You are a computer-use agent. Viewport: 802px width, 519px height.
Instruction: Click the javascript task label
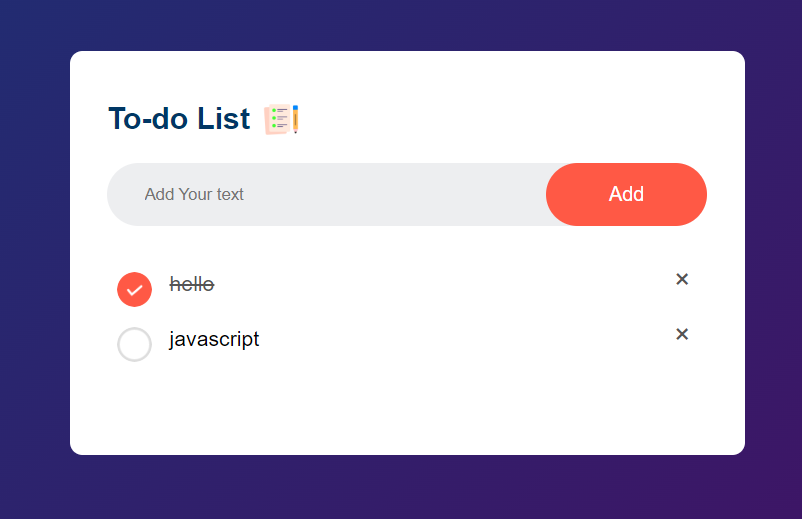pos(214,339)
